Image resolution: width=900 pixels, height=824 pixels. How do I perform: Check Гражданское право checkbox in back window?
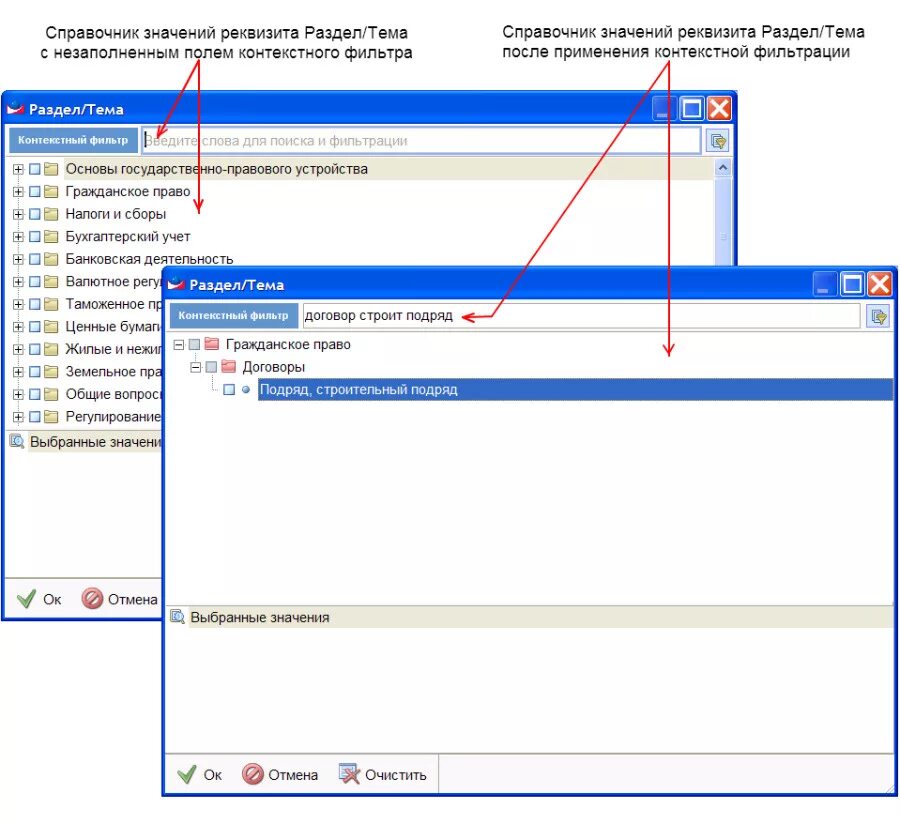click(x=34, y=191)
